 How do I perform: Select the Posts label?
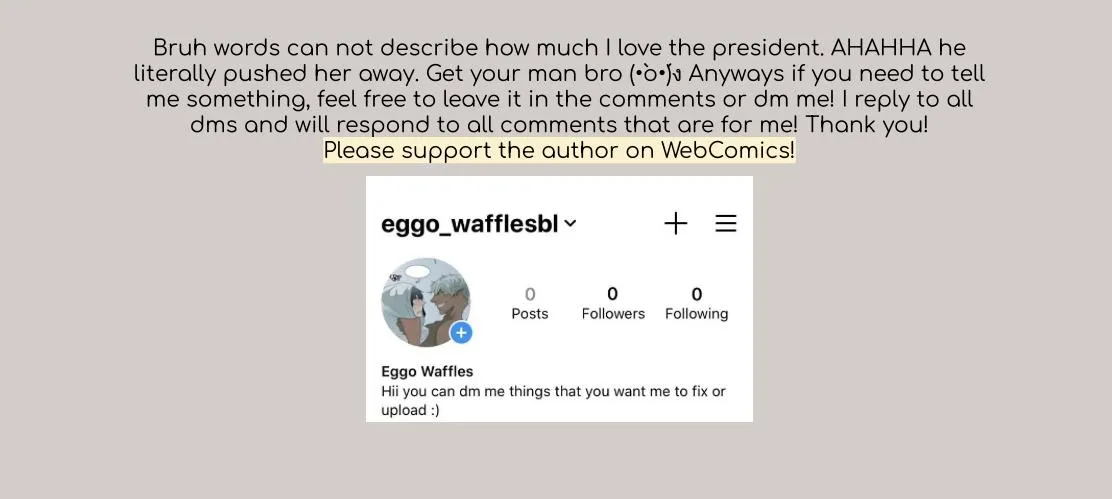(530, 313)
